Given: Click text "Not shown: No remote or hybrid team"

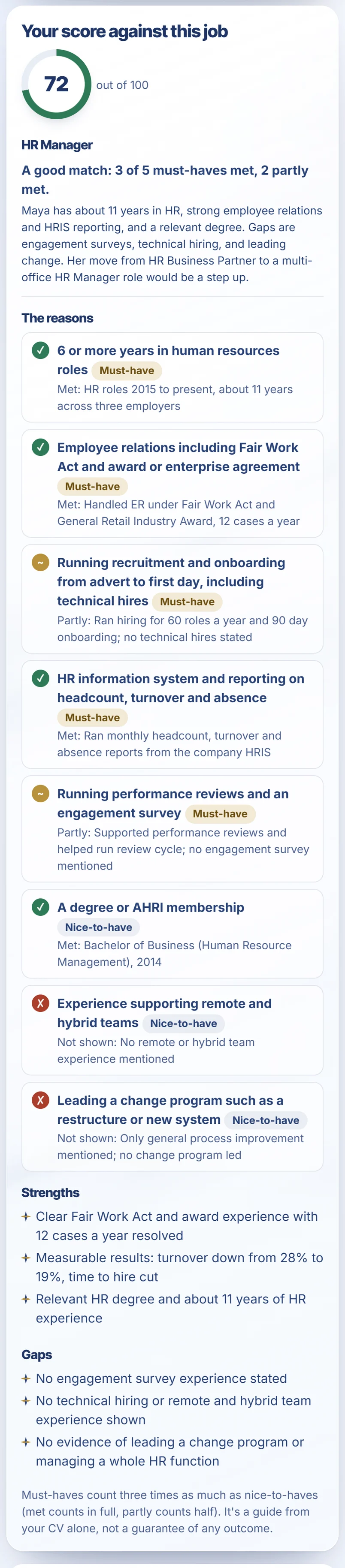Looking at the screenshot, I should coord(156,1050).
